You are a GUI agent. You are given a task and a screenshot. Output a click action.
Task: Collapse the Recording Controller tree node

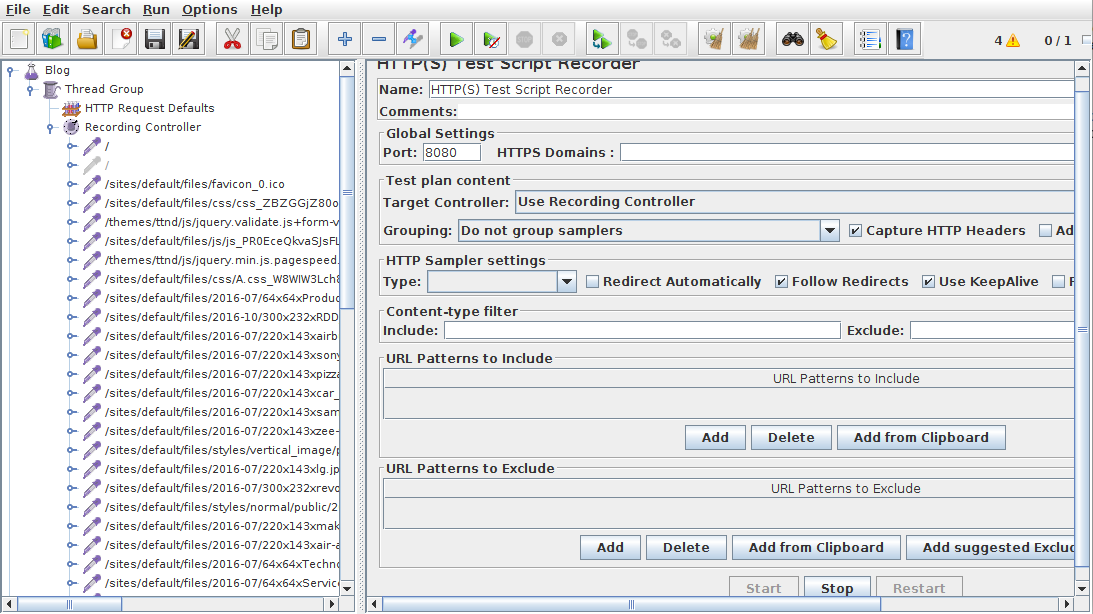[x=50, y=128]
